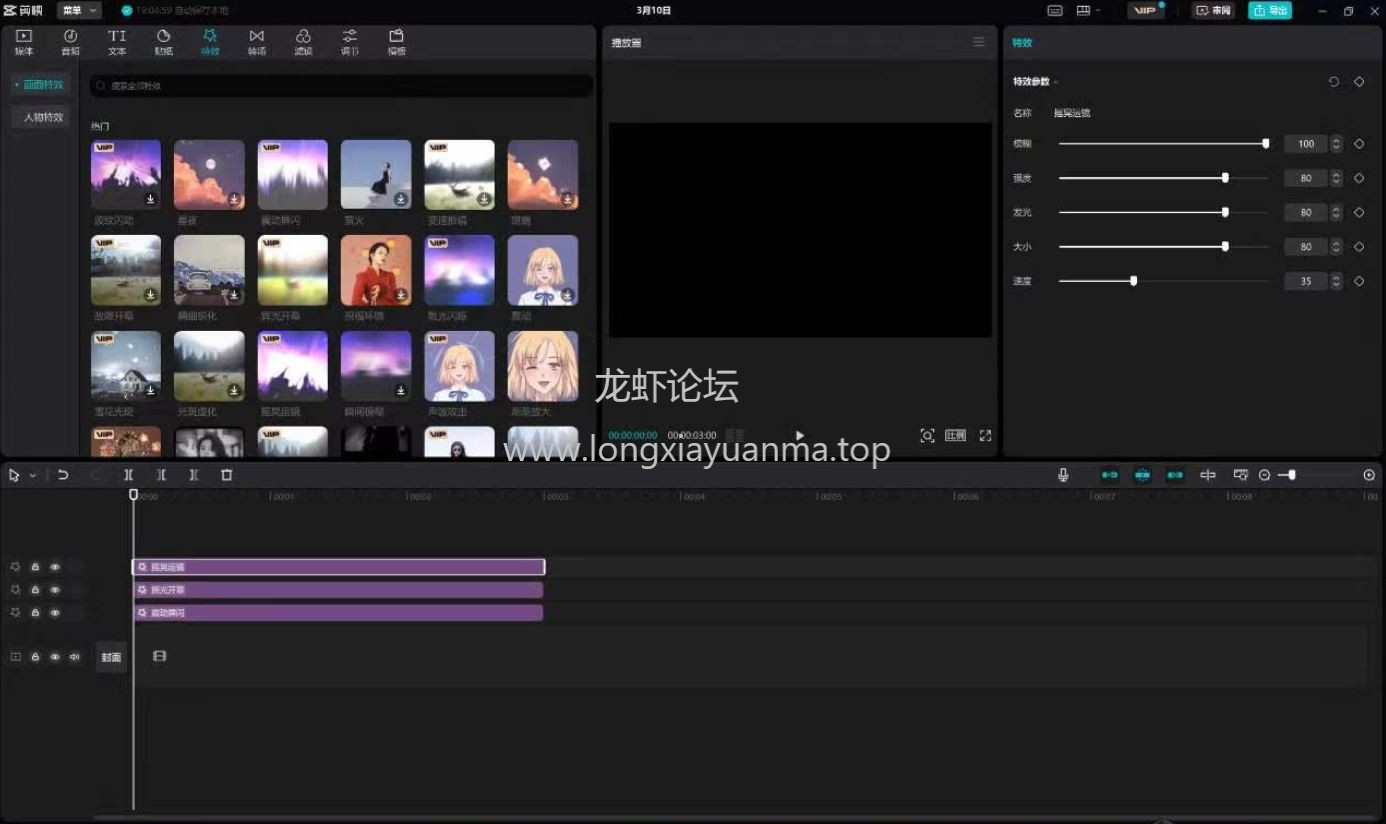The image size is (1386, 824).
Task: Click the blur value field showing 100
Action: tap(1306, 144)
